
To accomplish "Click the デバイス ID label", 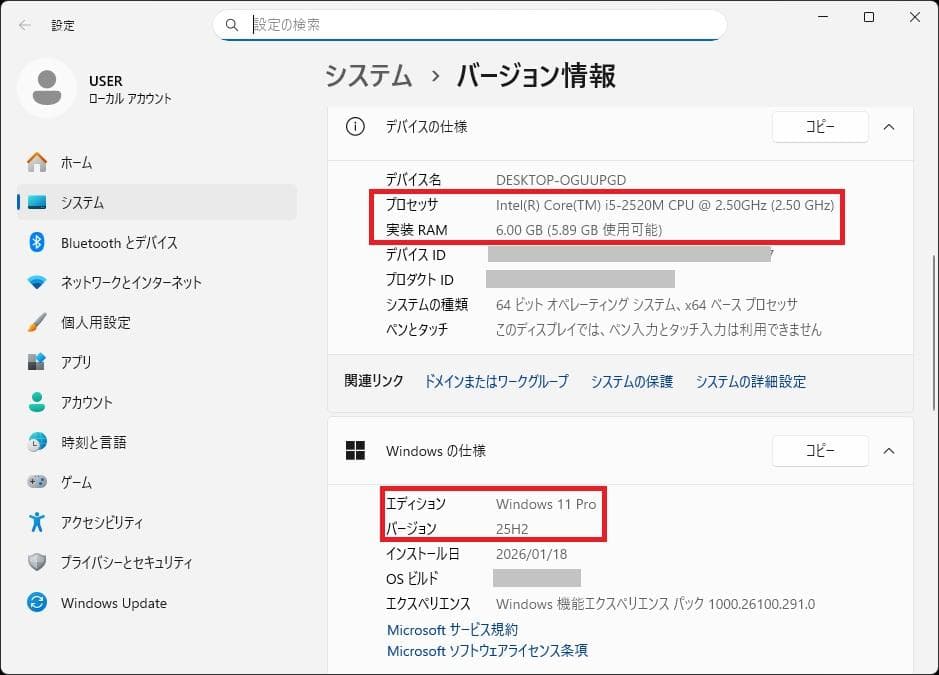I will coord(416,255).
